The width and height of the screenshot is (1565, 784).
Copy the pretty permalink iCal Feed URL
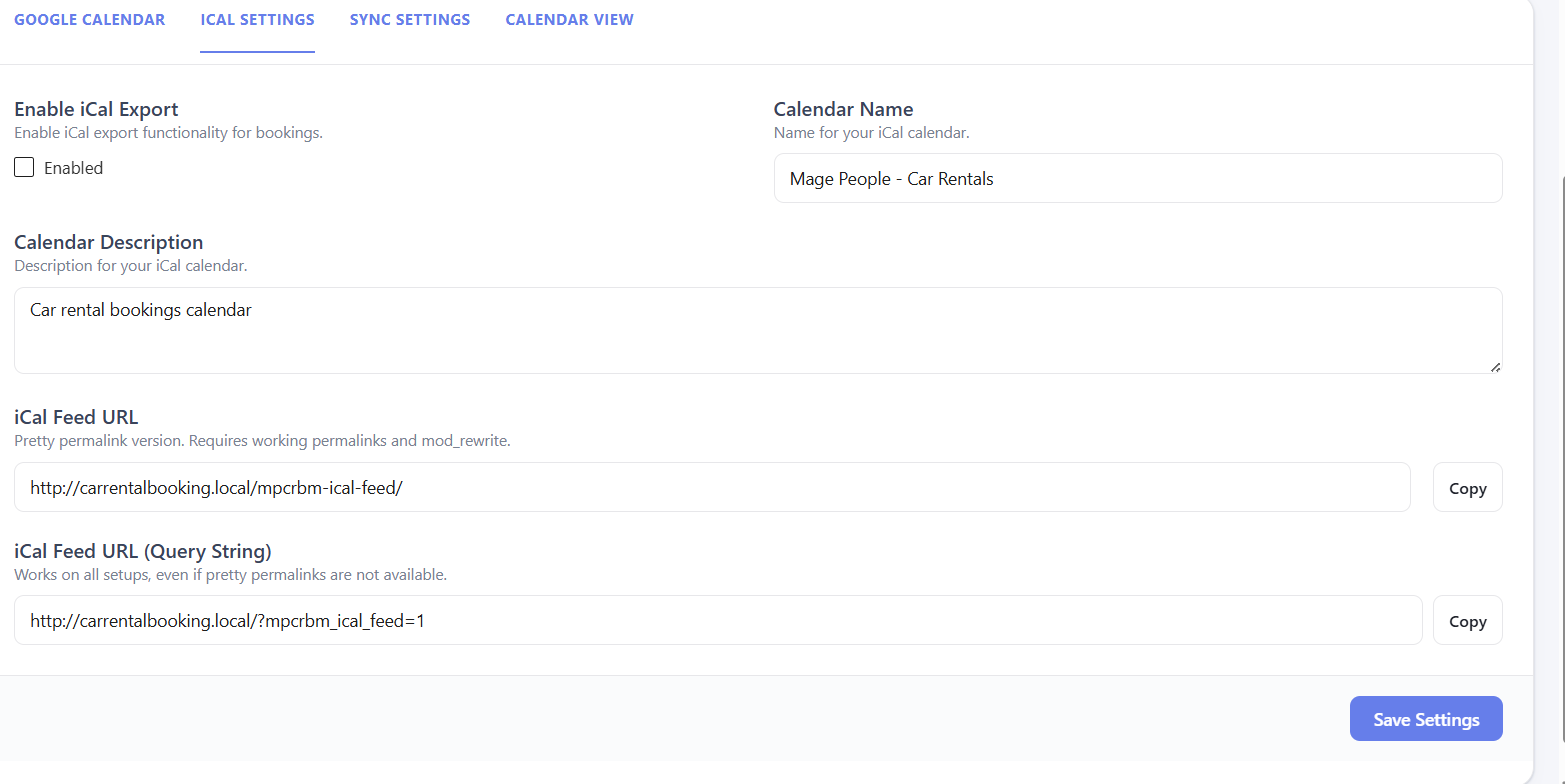1467,487
